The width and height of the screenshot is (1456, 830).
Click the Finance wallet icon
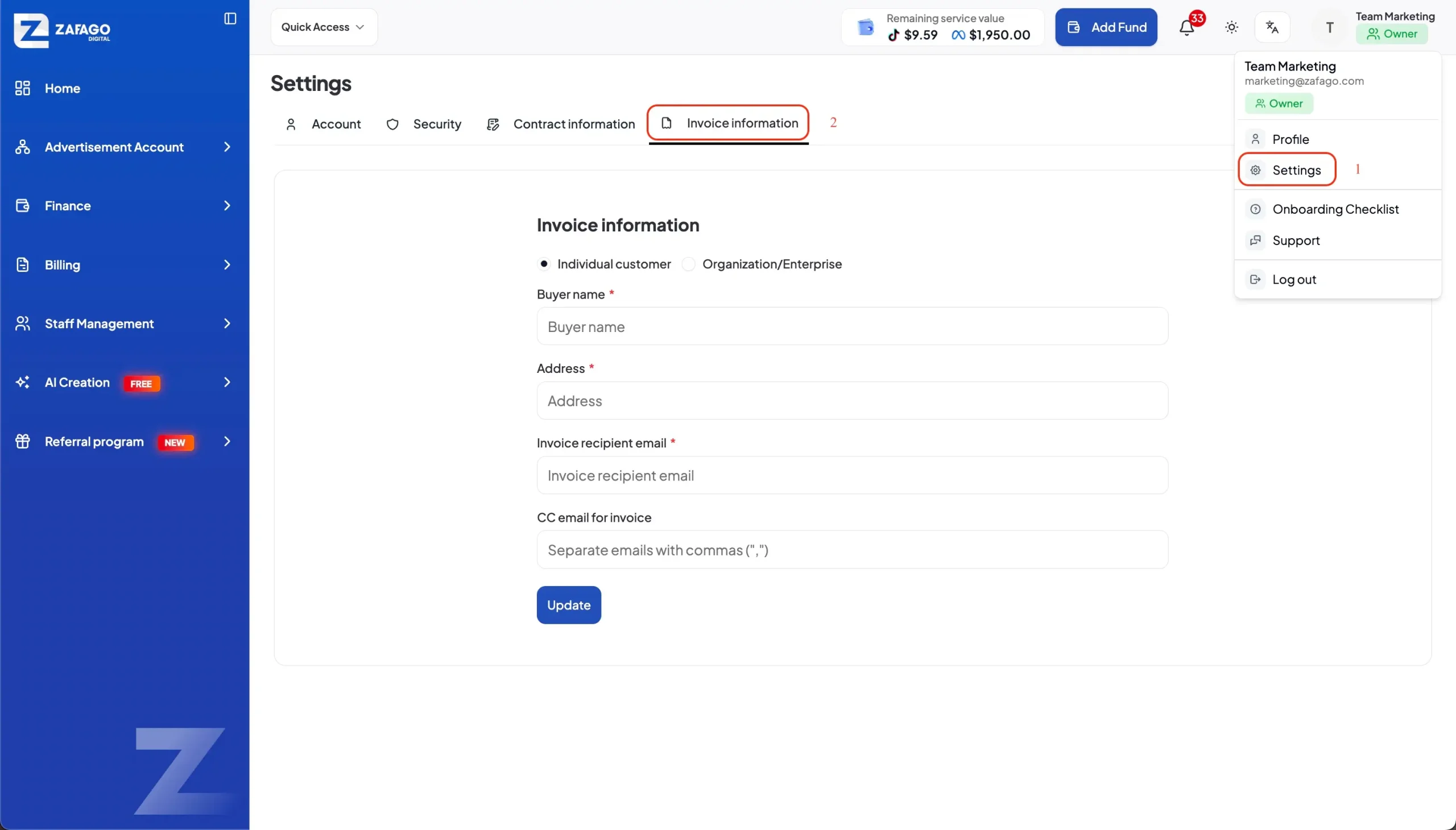tap(22, 206)
